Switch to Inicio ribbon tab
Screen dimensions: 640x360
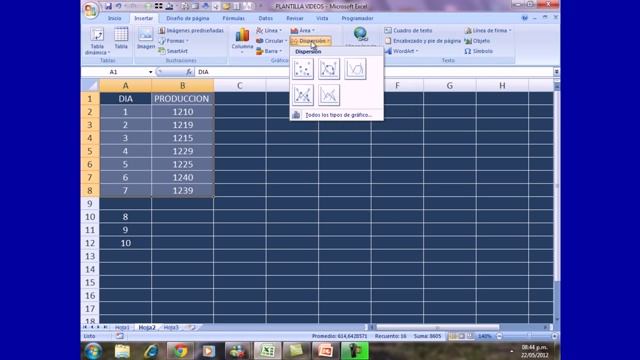(x=114, y=18)
